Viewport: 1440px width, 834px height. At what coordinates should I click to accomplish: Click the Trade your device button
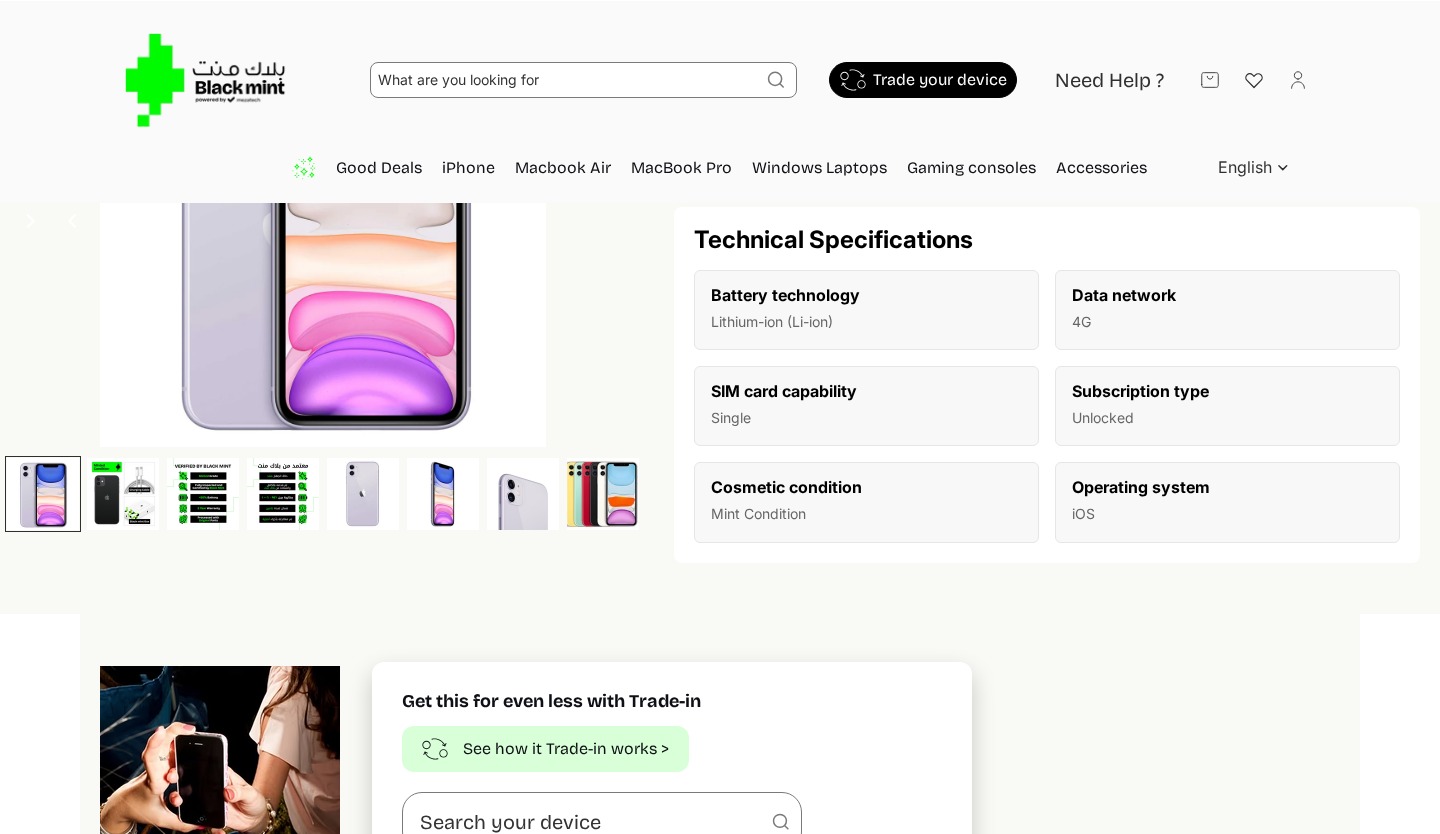pyautogui.click(x=923, y=80)
